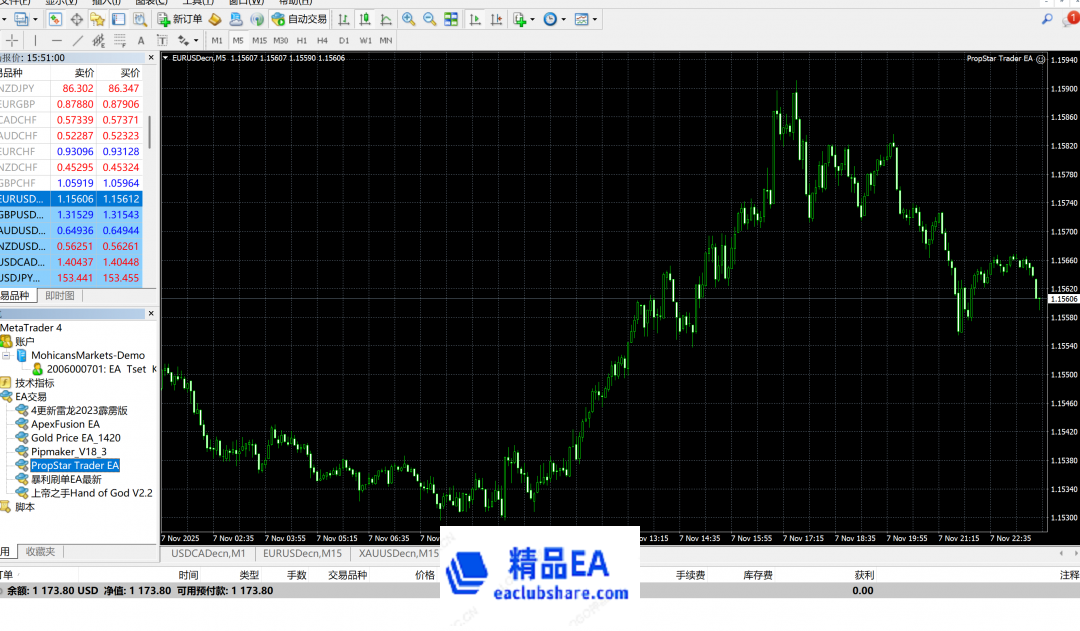Toggle the AutoTrading (自动交易) button
This screenshot has width=1080, height=631.
299,19
